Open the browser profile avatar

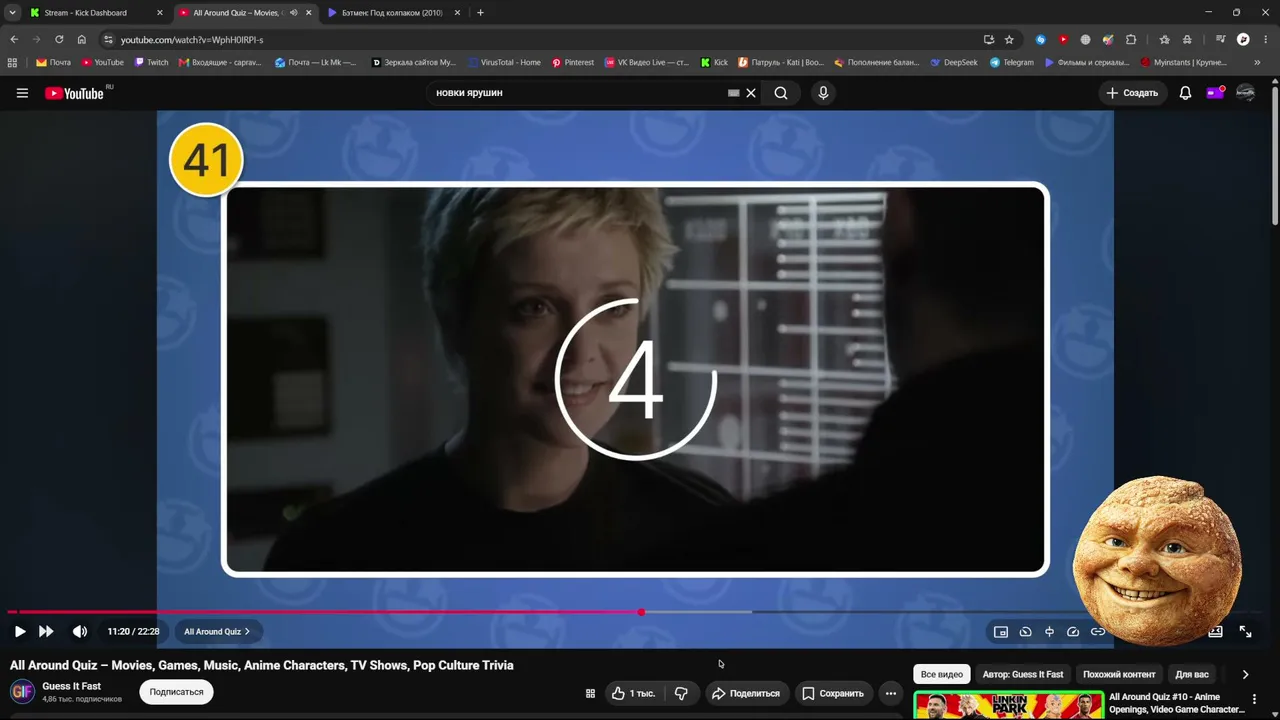coord(1243,39)
